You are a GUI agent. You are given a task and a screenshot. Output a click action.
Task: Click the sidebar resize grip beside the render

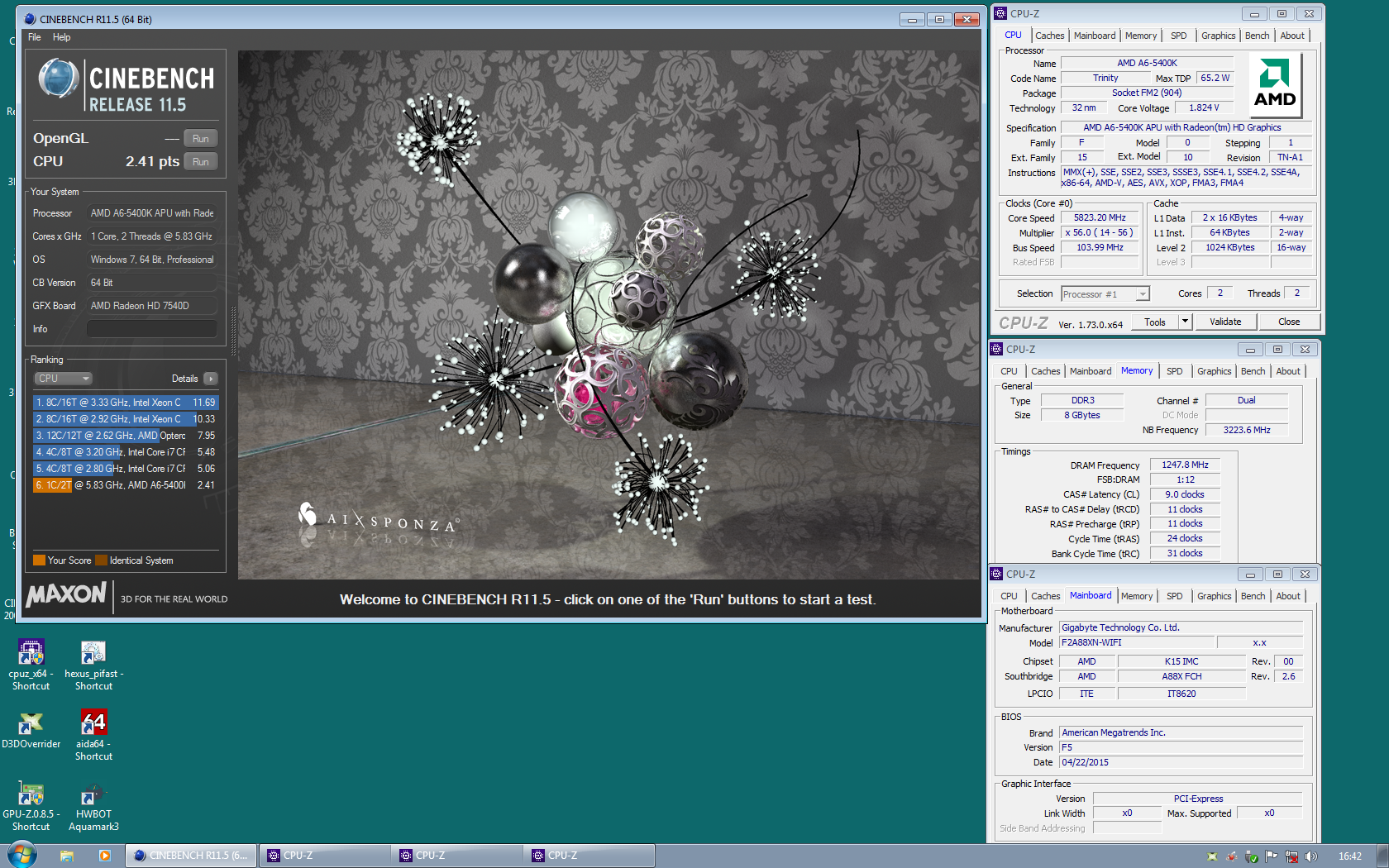pyautogui.click(x=232, y=331)
